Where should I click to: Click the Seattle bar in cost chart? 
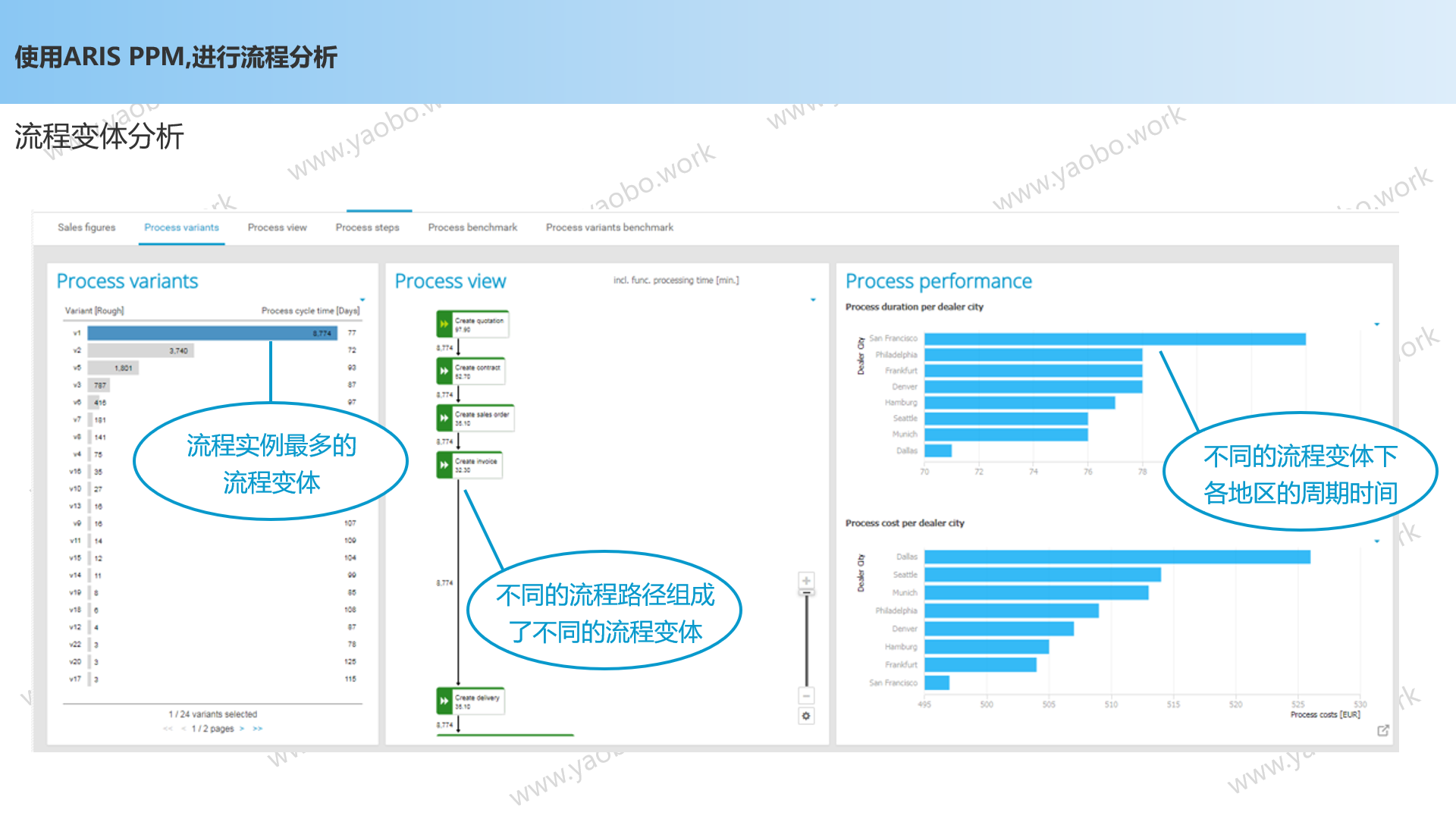click(1043, 575)
